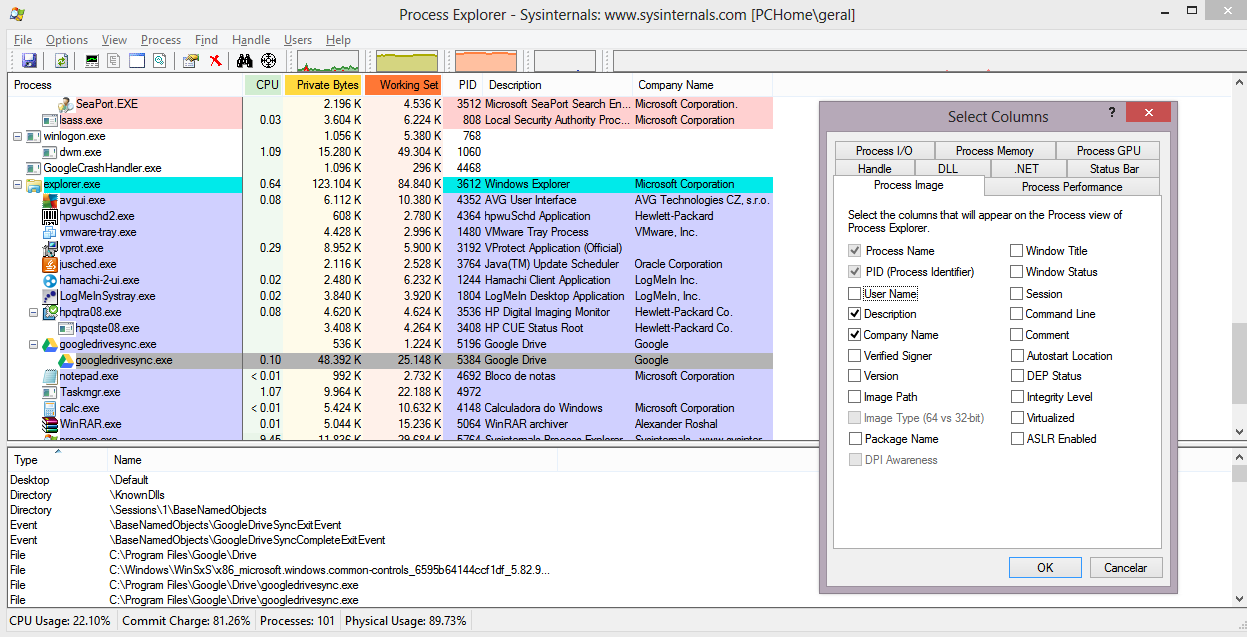Open Find Handle or DLL search
This screenshot has height=637, width=1247.
click(244, 60)
